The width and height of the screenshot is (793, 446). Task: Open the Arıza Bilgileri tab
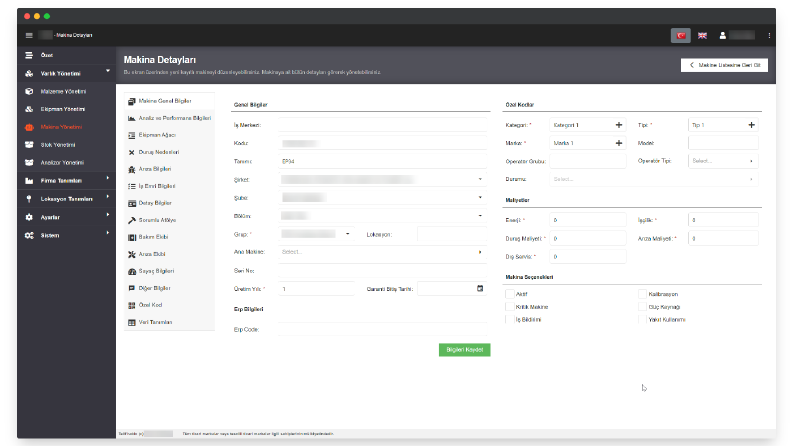point(169,169)
